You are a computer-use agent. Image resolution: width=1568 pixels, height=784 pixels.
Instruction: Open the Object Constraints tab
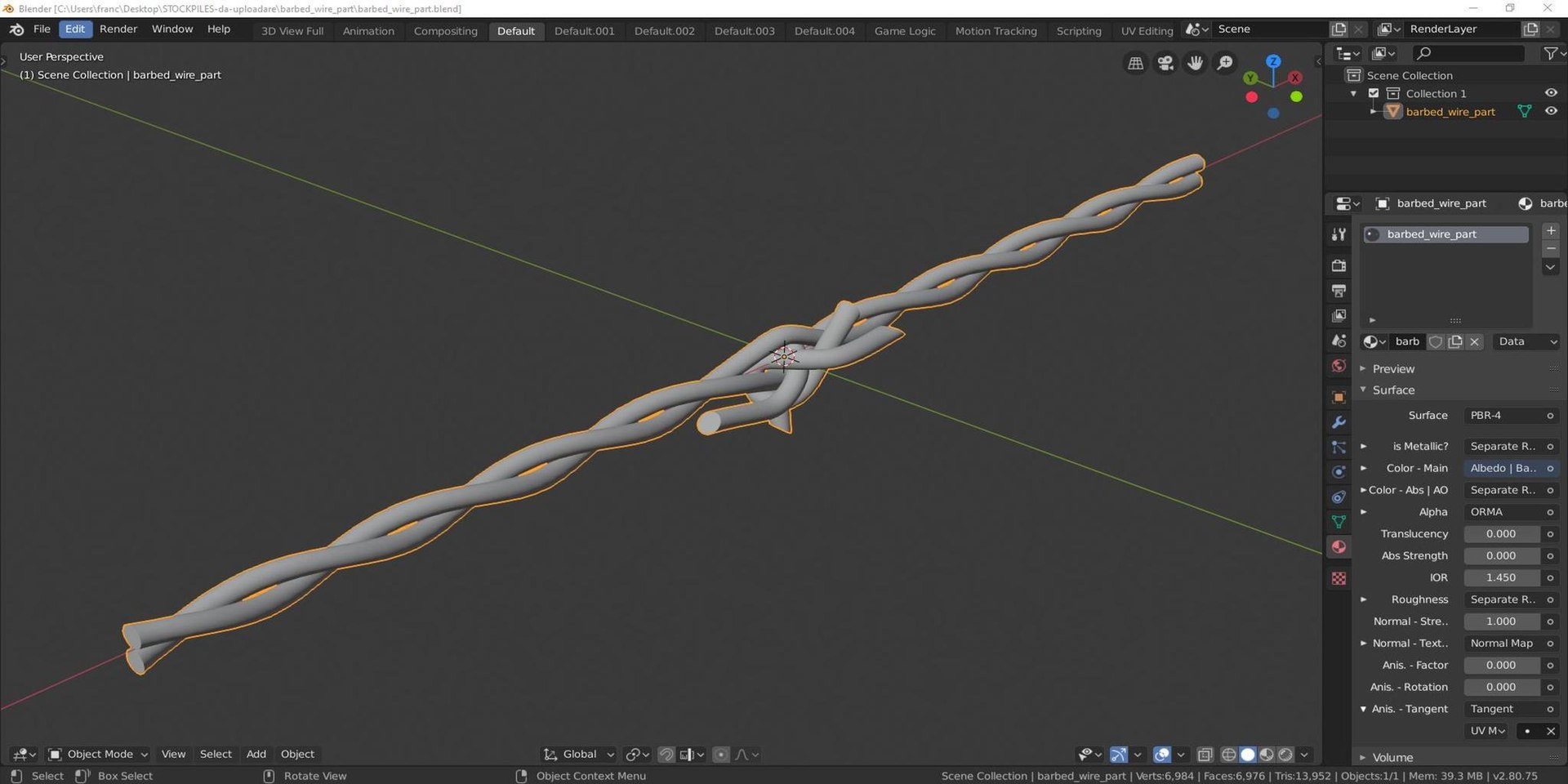pyautogui.click(x=1339, y=497)
